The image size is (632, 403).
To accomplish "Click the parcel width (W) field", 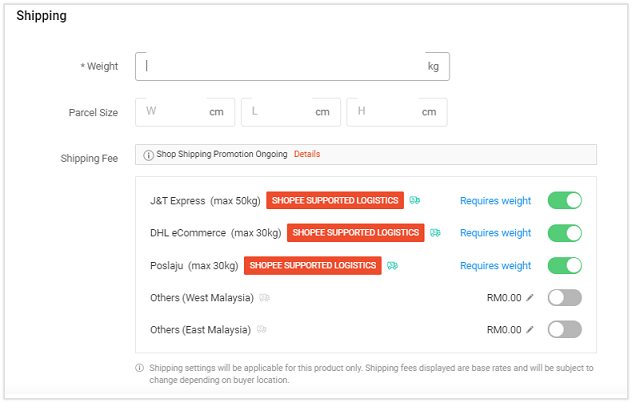I will (x=175, y=112).
